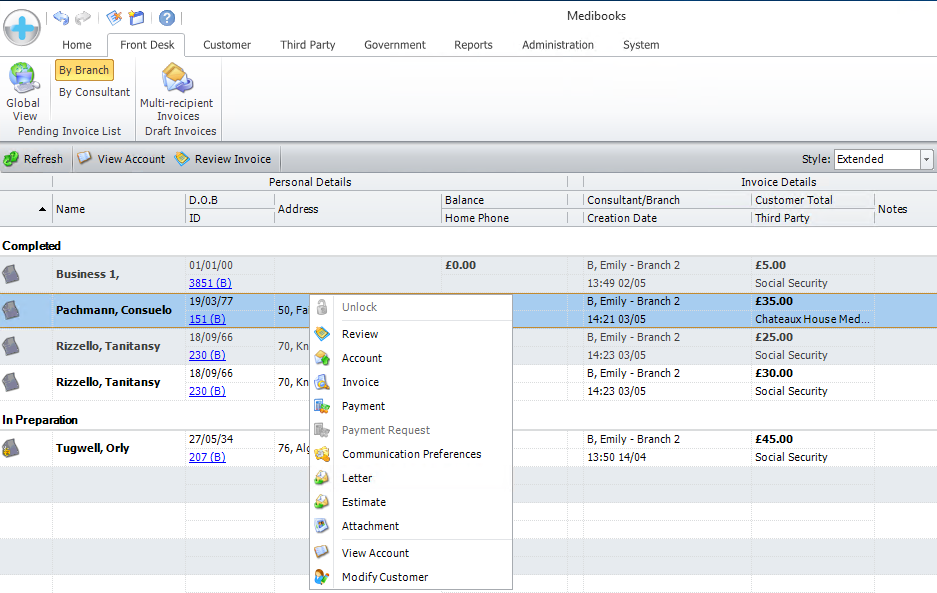
Task: Open the help question mark icon
Action: (167, 18)
